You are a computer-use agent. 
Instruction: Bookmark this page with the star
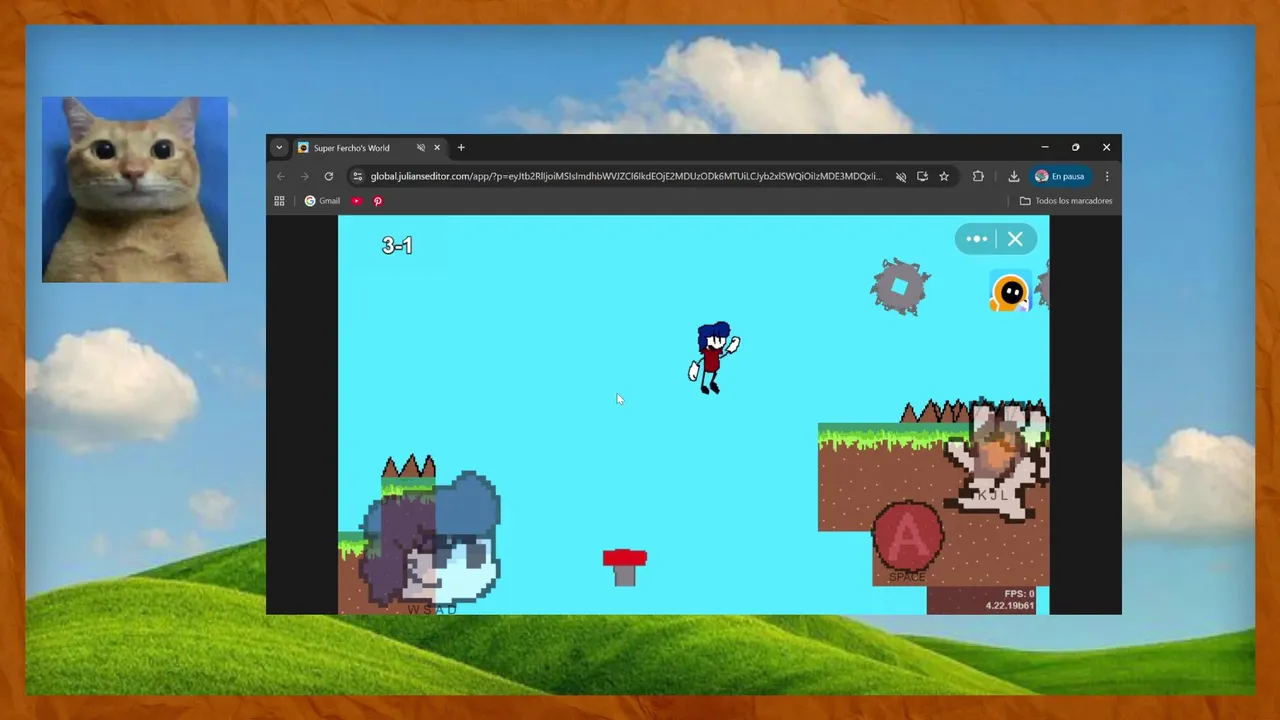coord(943,176)
